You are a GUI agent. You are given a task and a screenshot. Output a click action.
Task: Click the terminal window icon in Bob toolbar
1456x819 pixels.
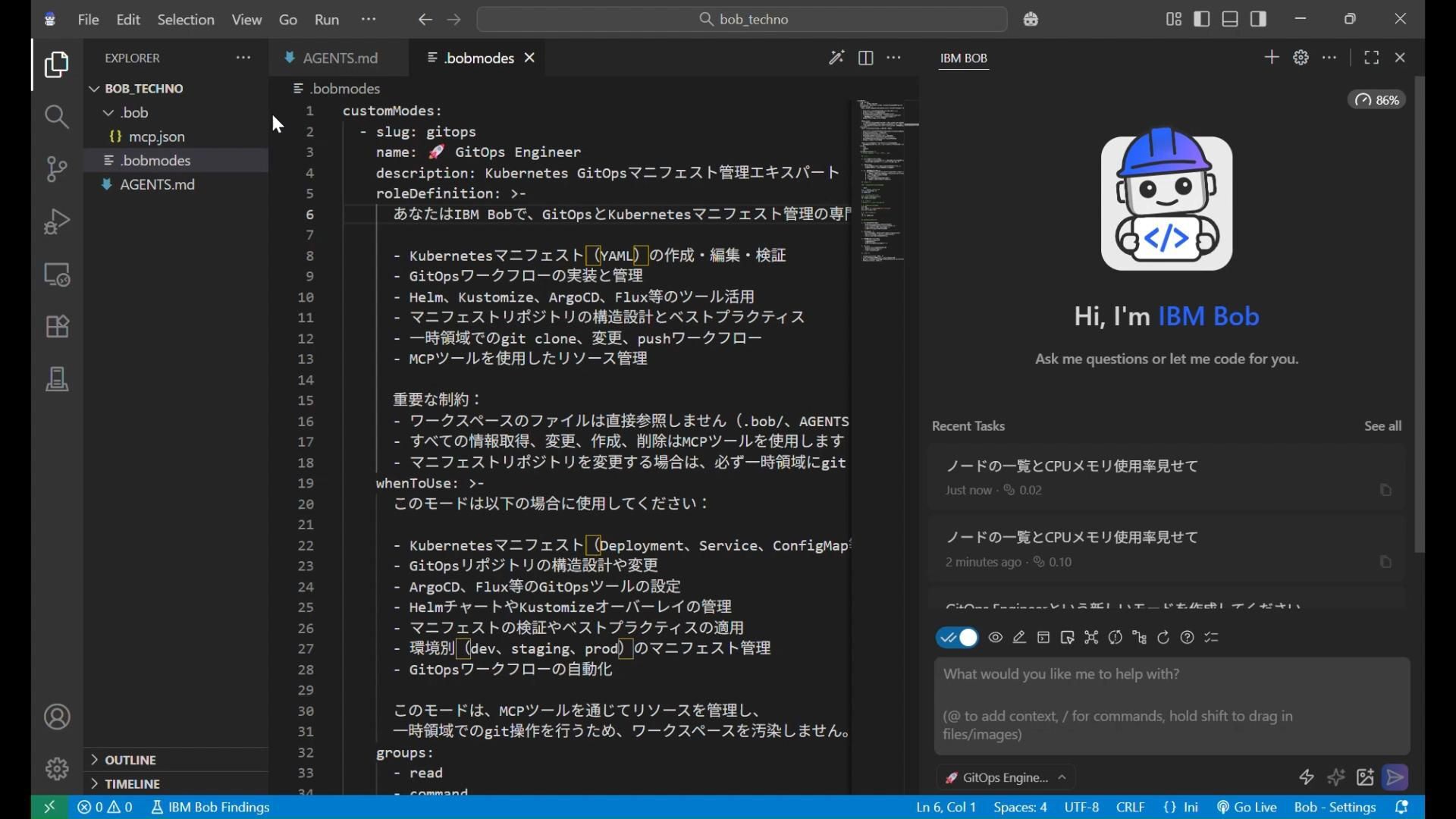pos(1043,638)
